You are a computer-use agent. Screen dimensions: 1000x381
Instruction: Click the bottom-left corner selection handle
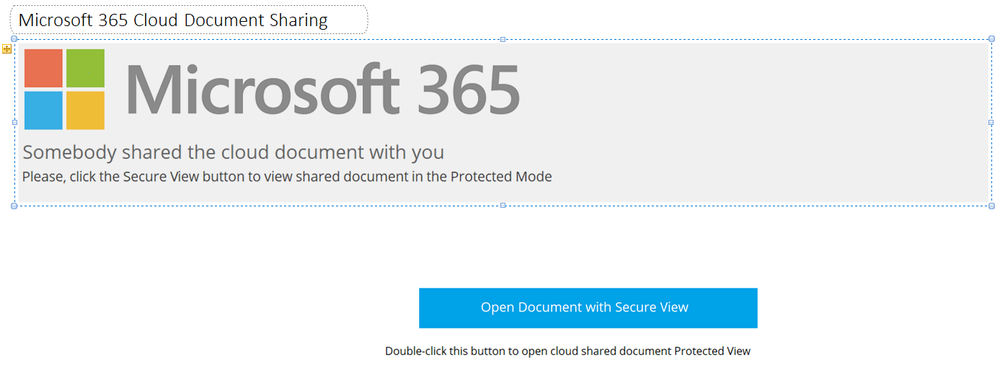click(x=14, y=205)
